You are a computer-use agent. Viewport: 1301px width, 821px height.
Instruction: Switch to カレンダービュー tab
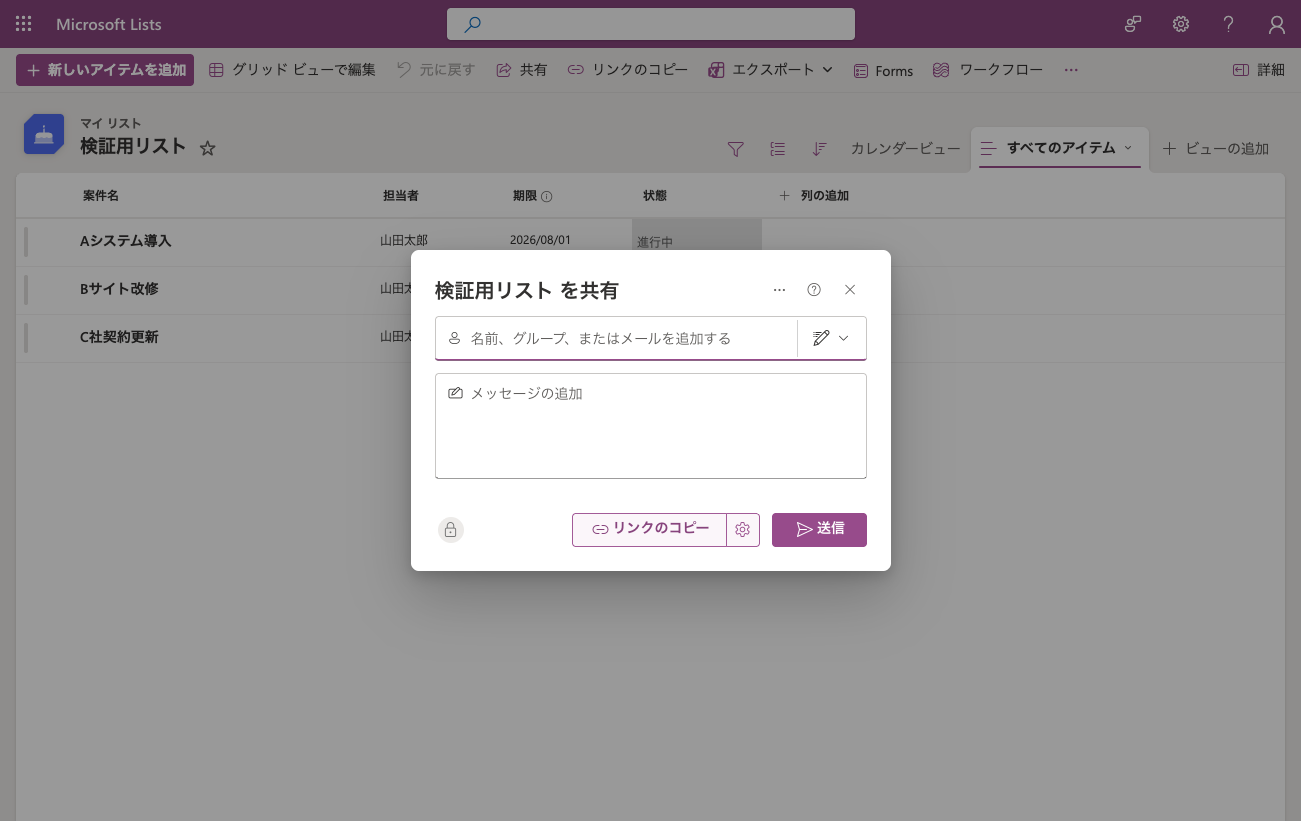click(x=905, y=148)
